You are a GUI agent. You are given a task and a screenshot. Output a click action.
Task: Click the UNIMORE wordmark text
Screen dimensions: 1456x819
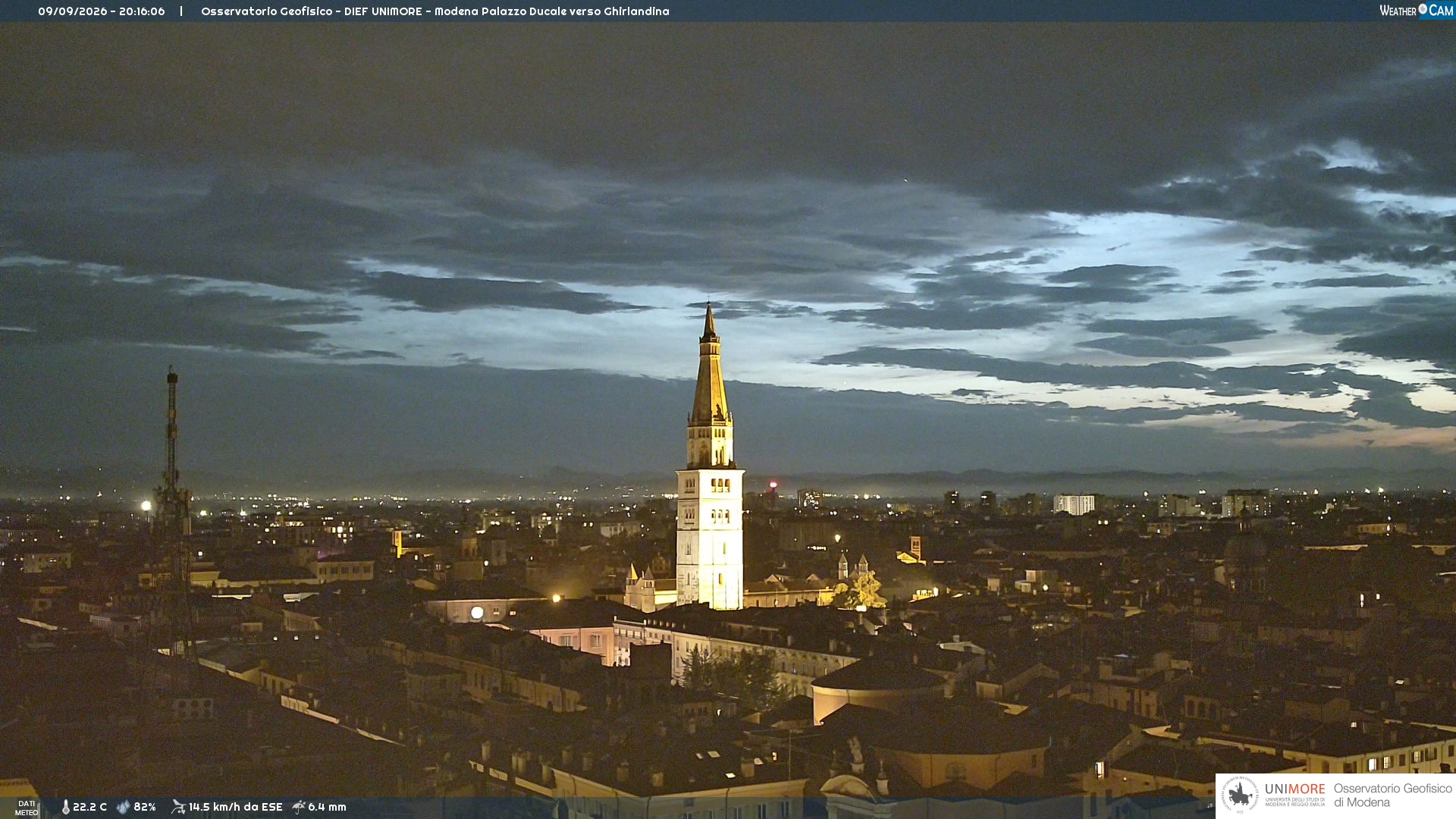pos(1295,789)
